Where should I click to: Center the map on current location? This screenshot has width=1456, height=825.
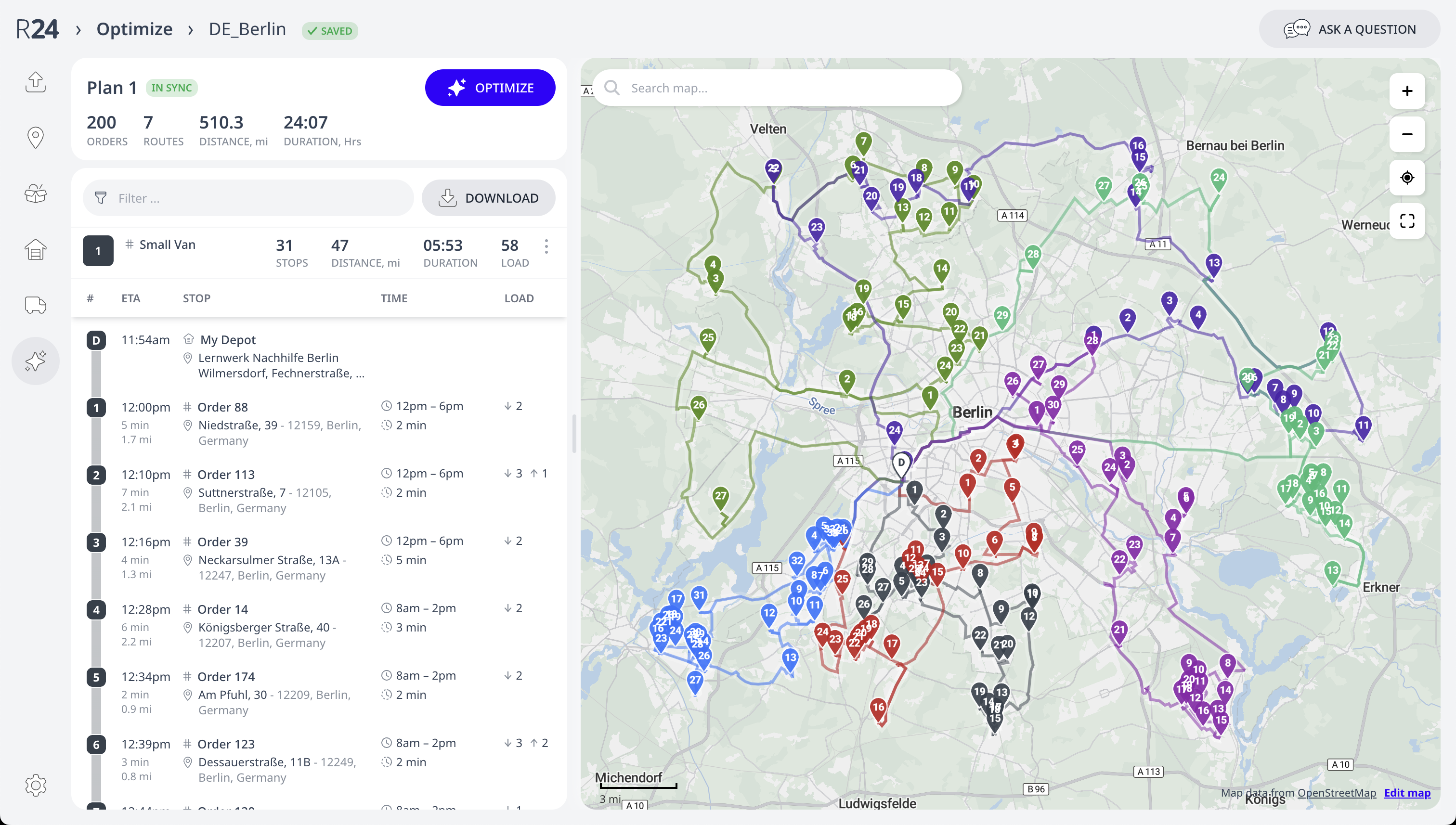(x=1407, y=178)
